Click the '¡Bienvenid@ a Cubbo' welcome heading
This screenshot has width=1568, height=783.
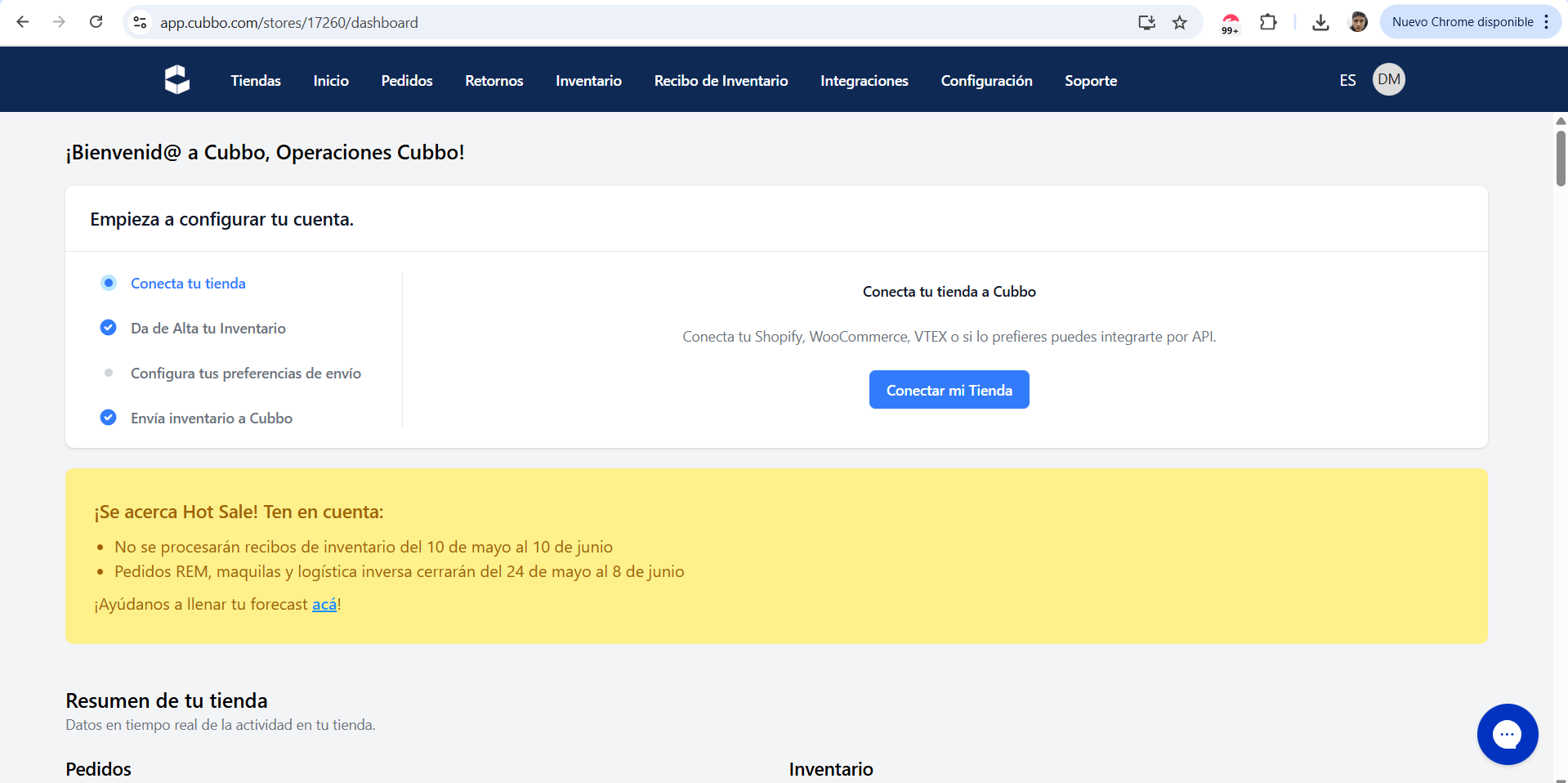click(x=265, y=152)
